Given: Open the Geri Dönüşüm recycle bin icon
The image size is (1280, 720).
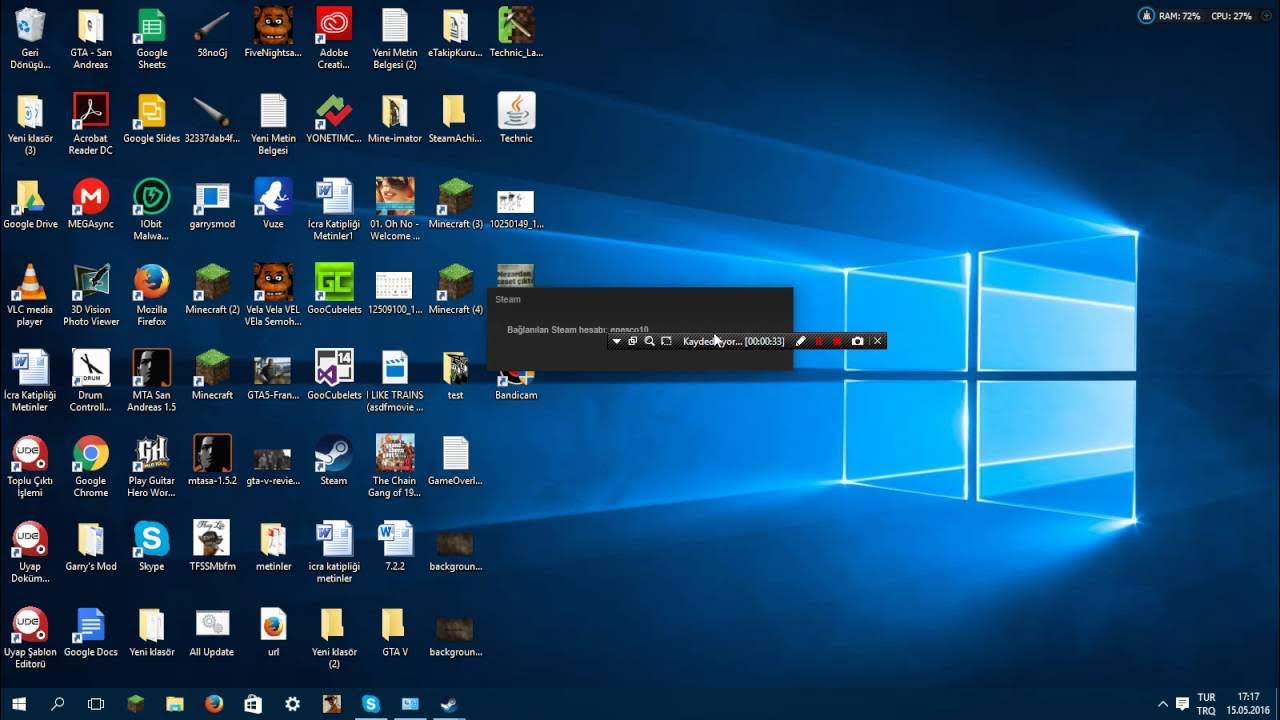Looking at the screenshot, I should coord(30,39).
